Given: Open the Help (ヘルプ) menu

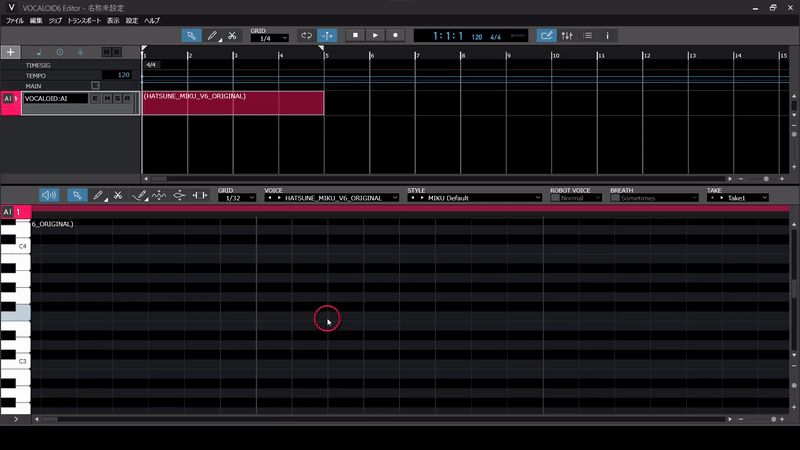Looking at the screenshot, I should [x=152, y=20].
